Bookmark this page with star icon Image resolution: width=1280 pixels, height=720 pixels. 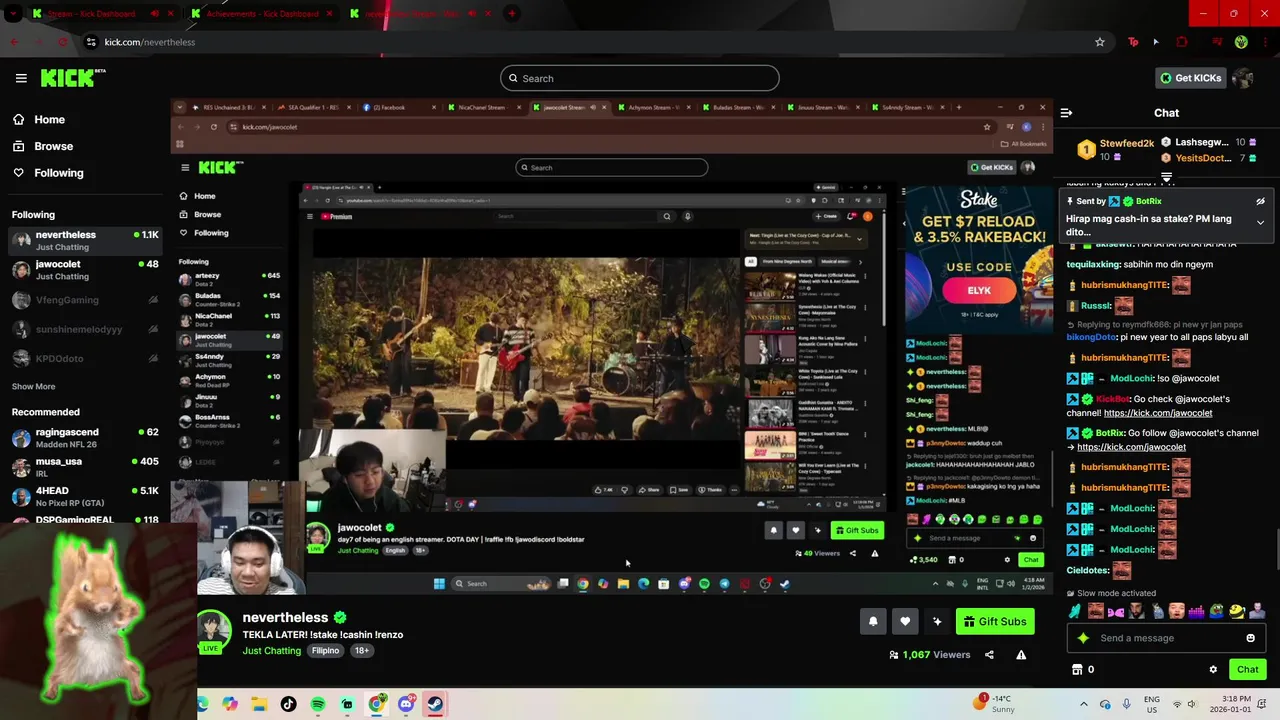click(x=1100, y=42)
